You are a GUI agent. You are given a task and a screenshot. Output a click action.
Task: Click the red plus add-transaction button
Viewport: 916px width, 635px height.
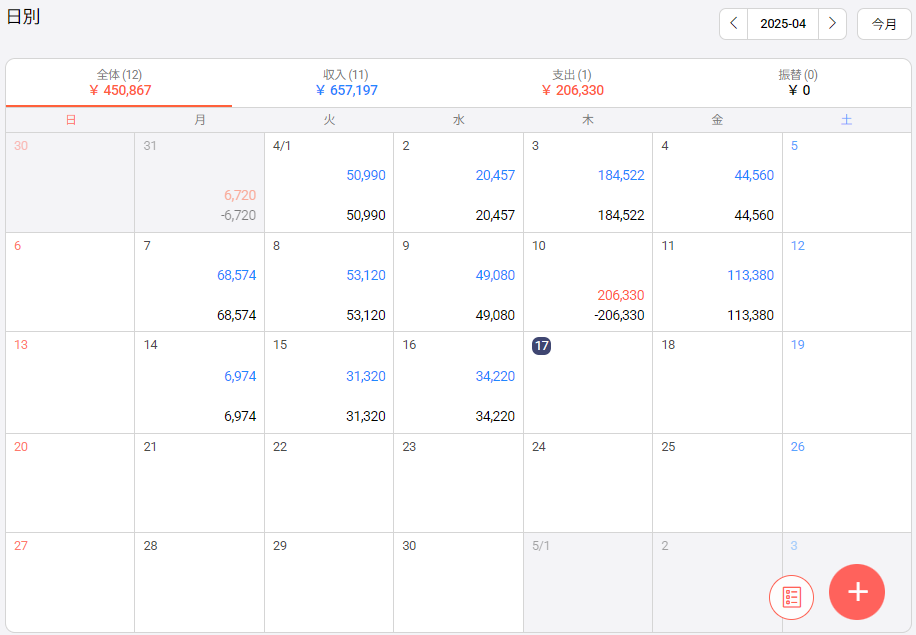tap(857, 592)
